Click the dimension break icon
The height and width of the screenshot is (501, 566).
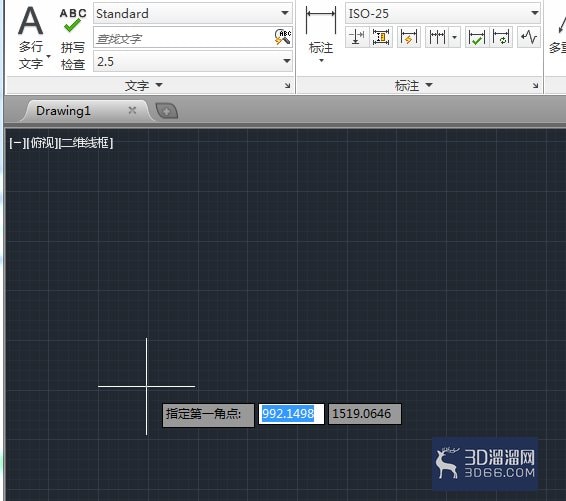[357, 37]
